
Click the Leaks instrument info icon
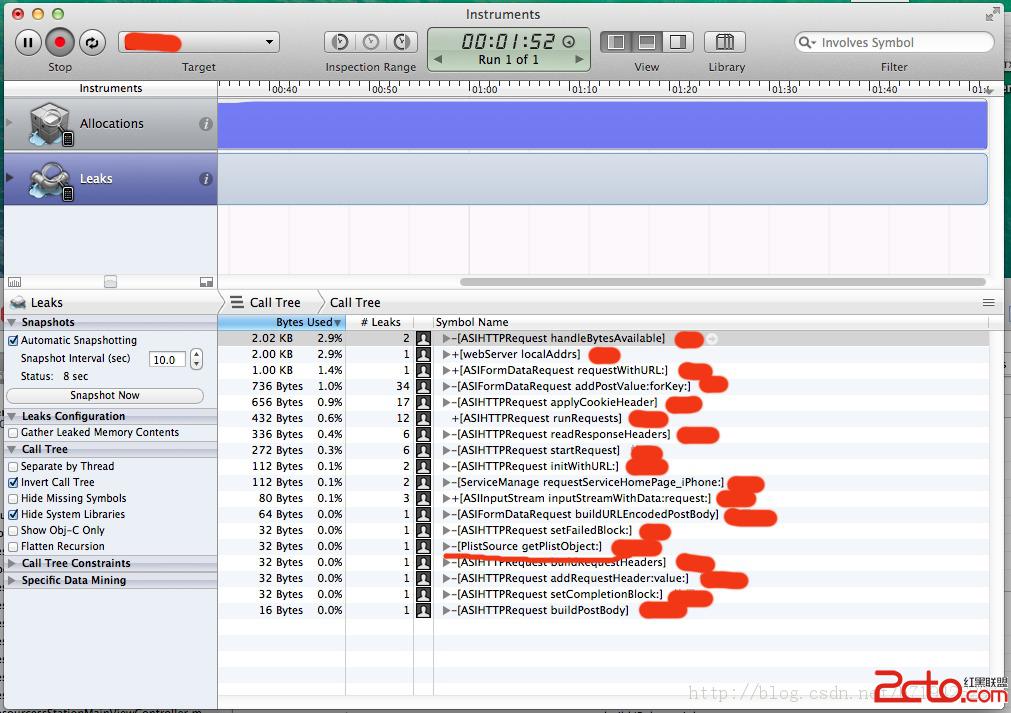(205, 179)
